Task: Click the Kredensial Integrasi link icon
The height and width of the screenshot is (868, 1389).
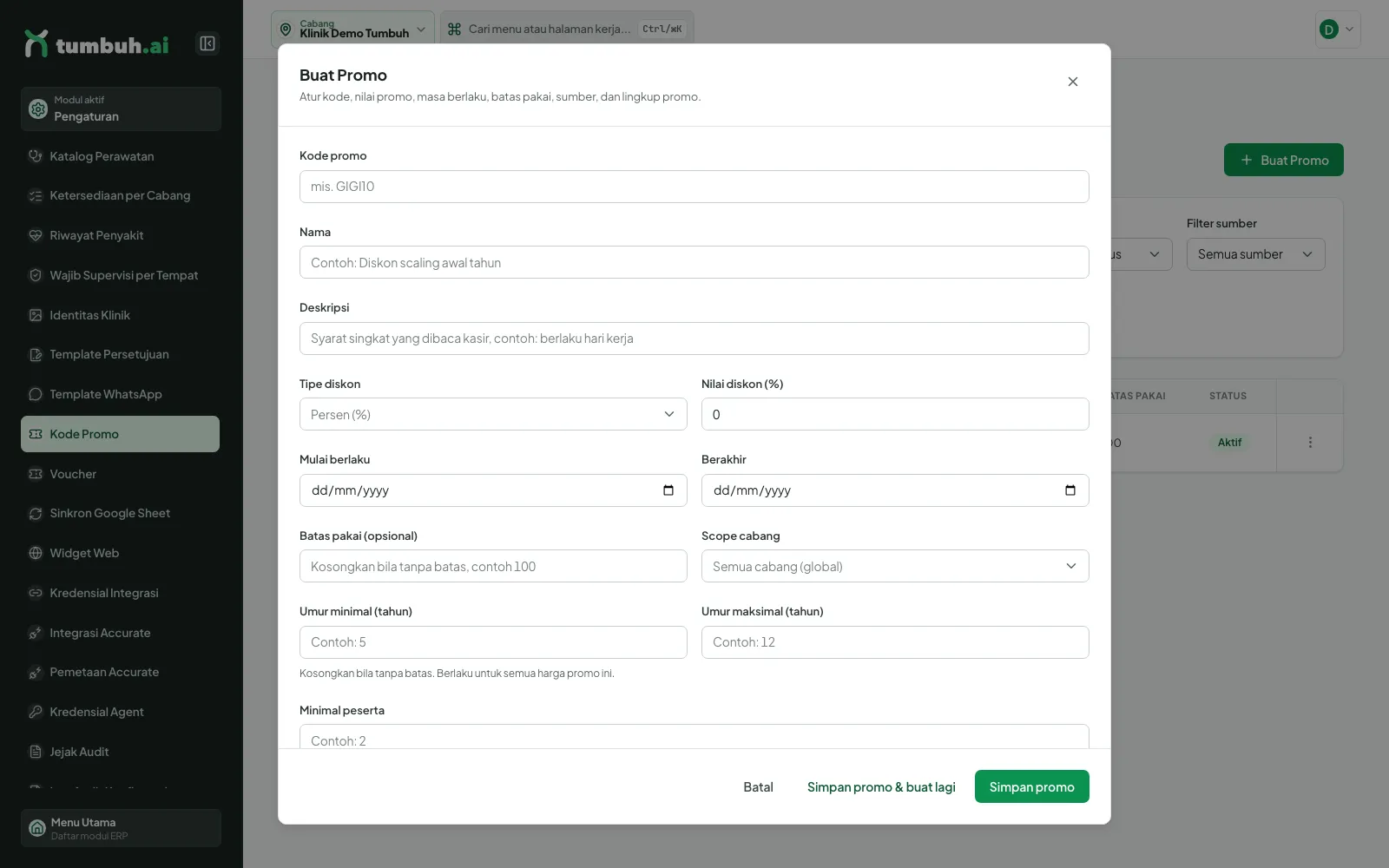Action: click(36, 593)
